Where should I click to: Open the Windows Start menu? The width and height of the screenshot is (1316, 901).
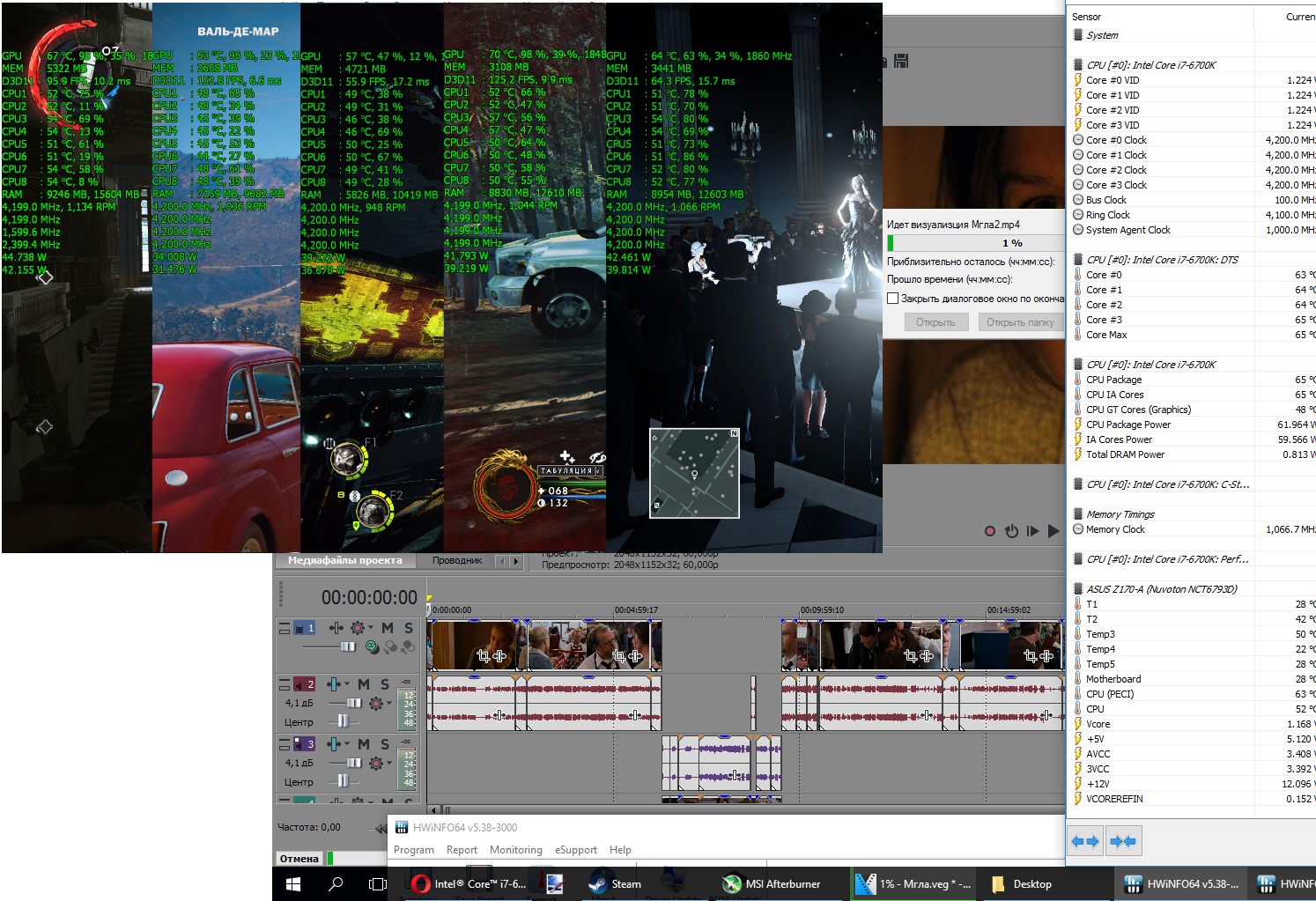(293, 883)
